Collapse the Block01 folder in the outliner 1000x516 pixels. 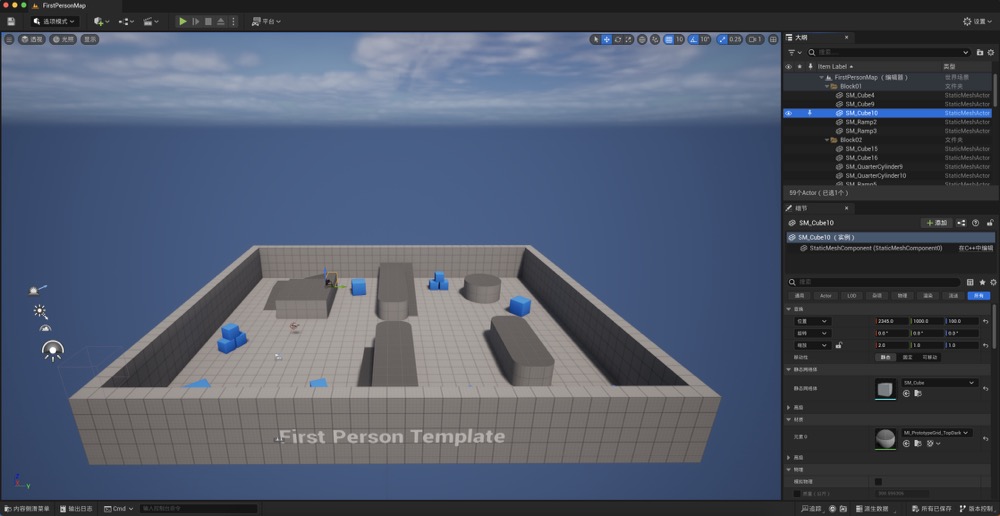827,86
